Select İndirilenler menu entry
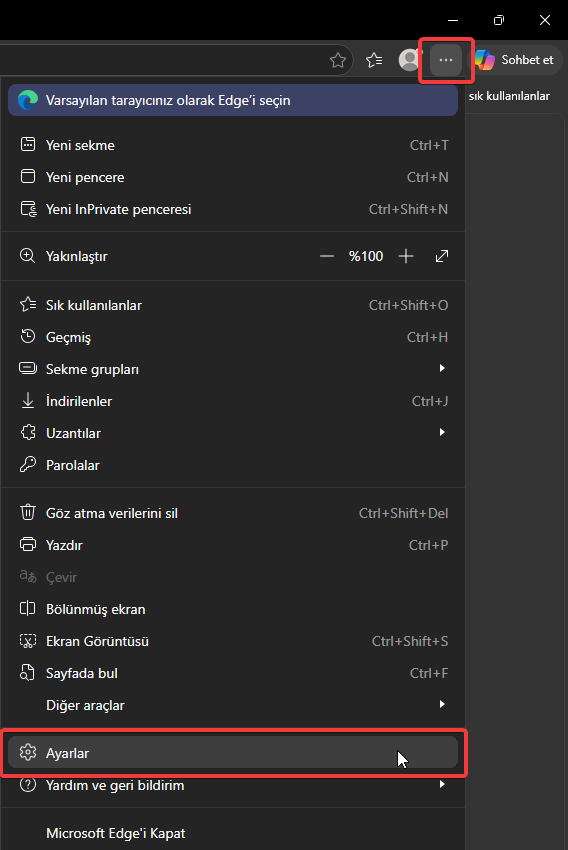 click(233, 401)
